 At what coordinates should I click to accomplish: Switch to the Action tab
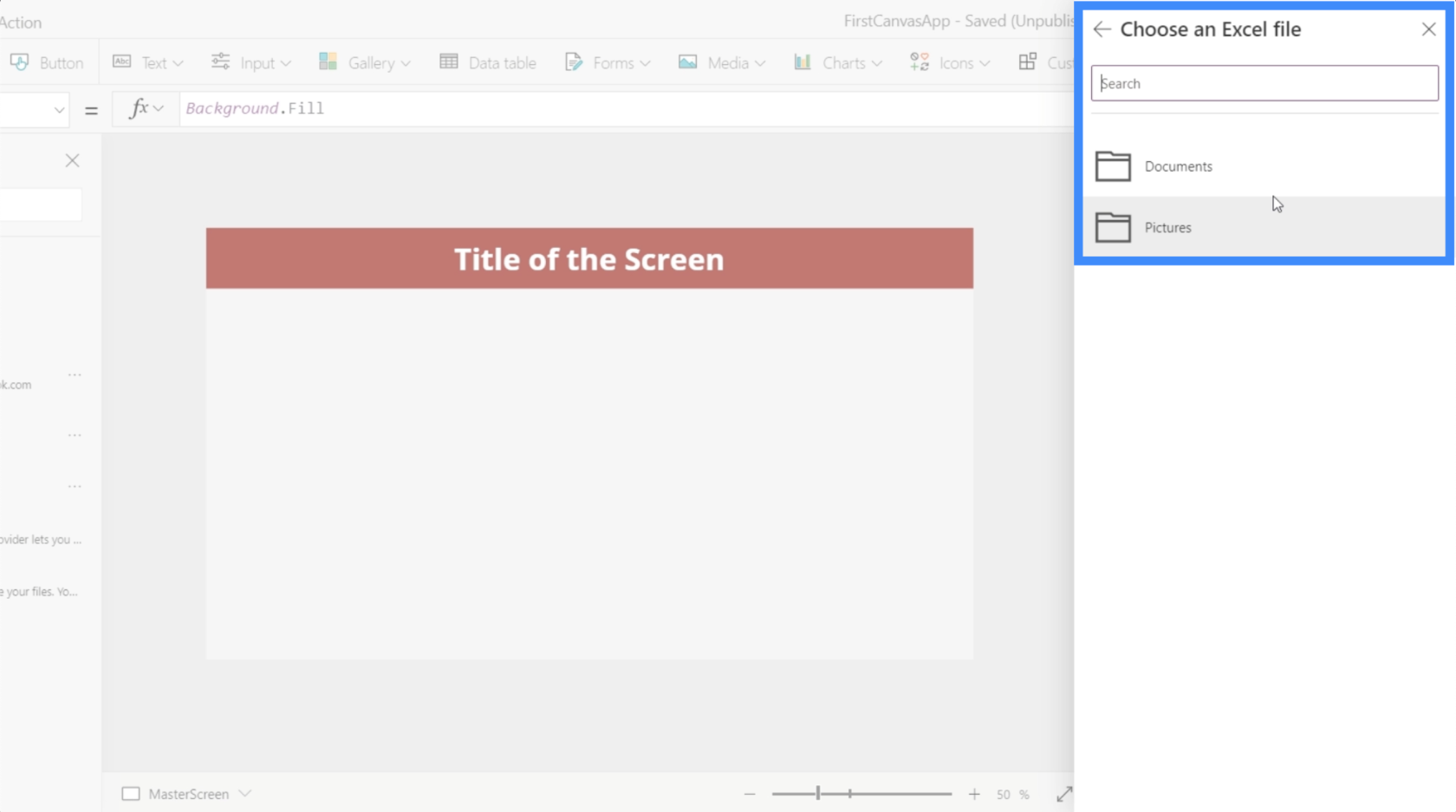tap(21, 23)
